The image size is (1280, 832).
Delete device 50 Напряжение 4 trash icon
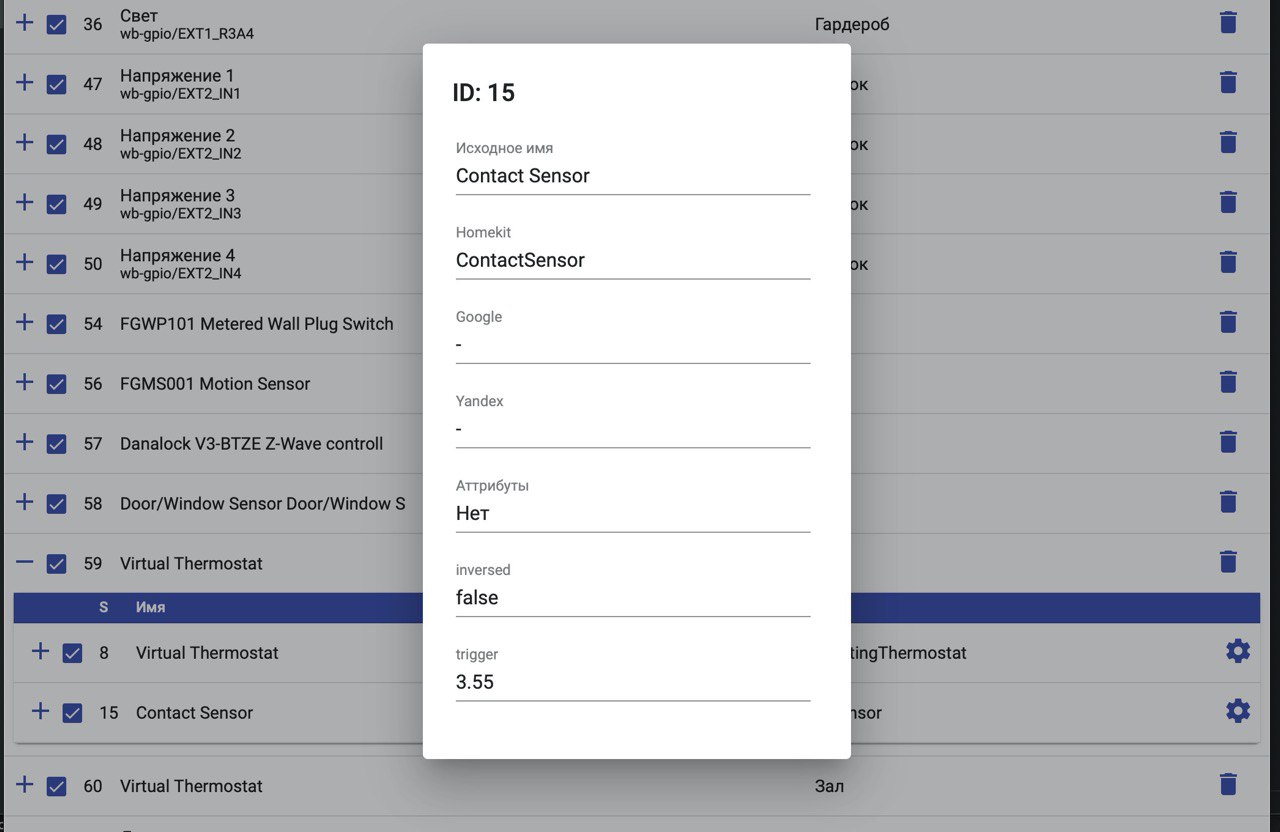[x=1229, y=263]
